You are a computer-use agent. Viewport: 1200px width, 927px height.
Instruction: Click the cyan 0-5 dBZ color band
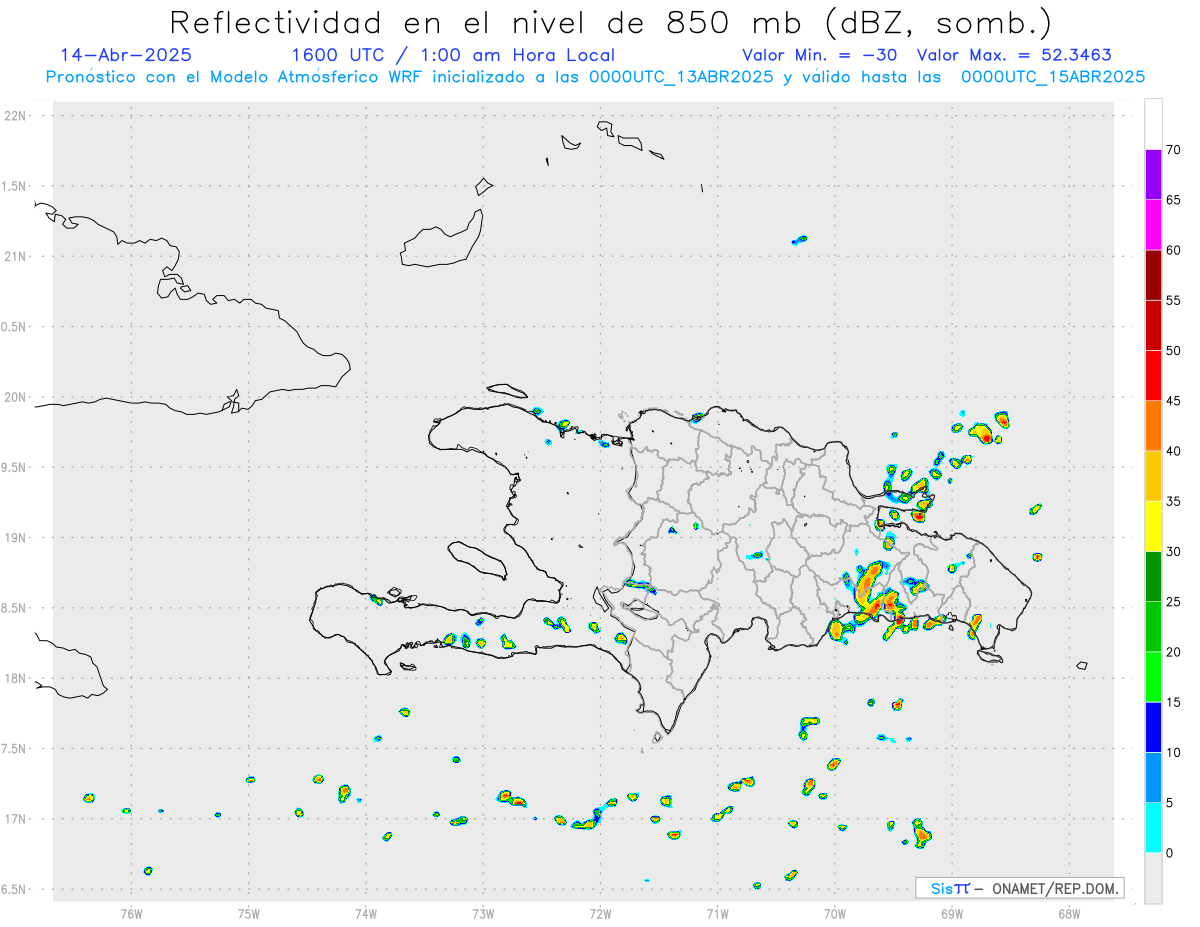pyautogui.click(x=1153, y=827)
